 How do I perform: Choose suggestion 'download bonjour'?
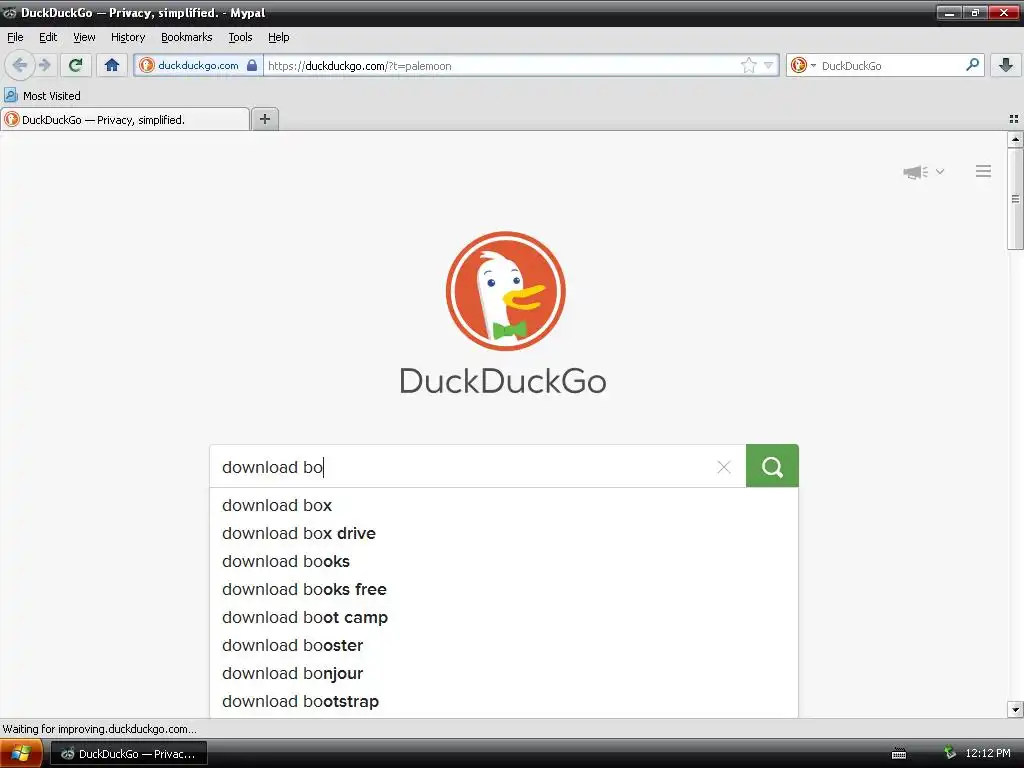pyautogui.click(x=504, y=674)
